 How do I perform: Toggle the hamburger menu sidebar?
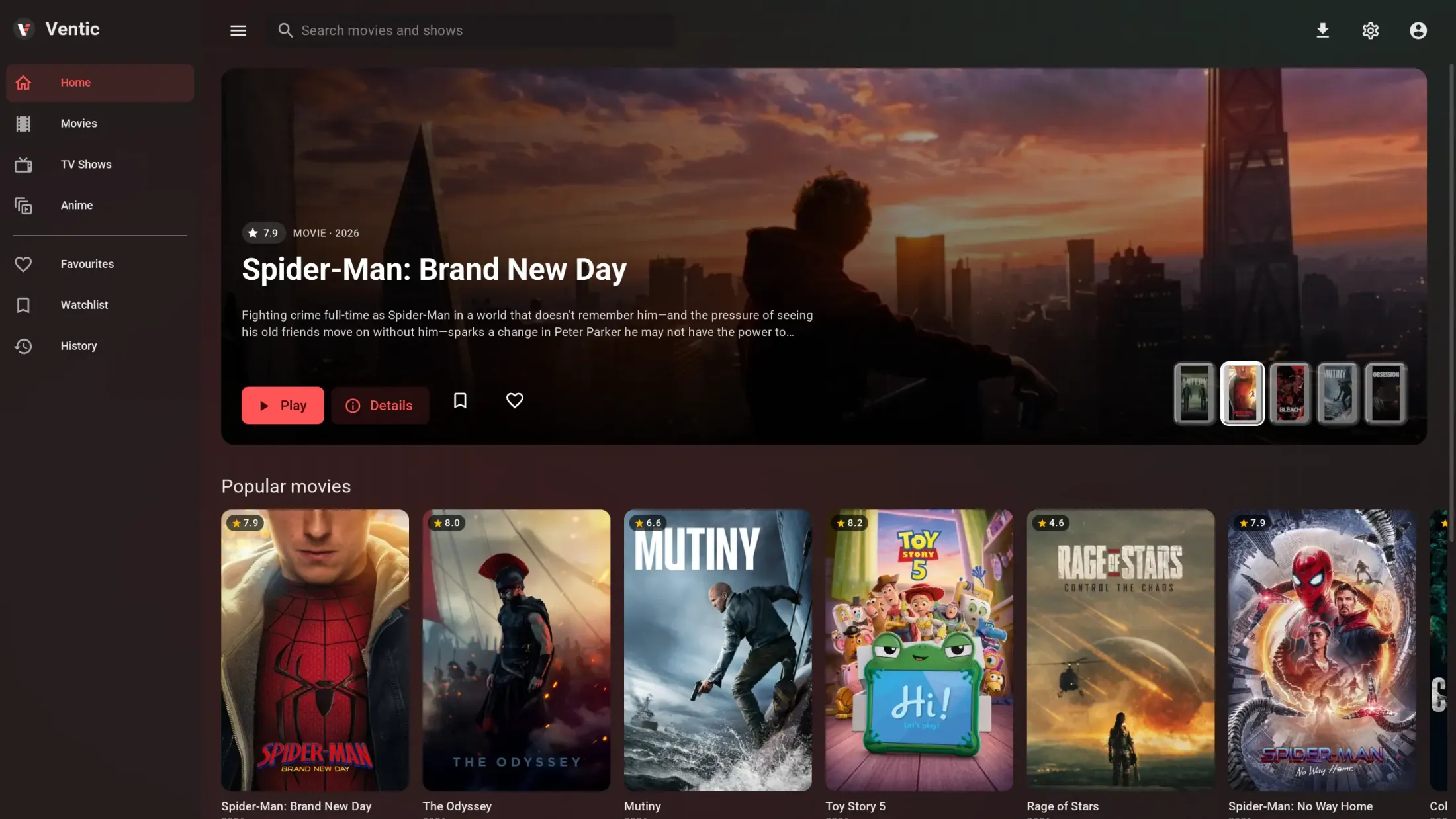pyautogui.click(x=238, y=30)
